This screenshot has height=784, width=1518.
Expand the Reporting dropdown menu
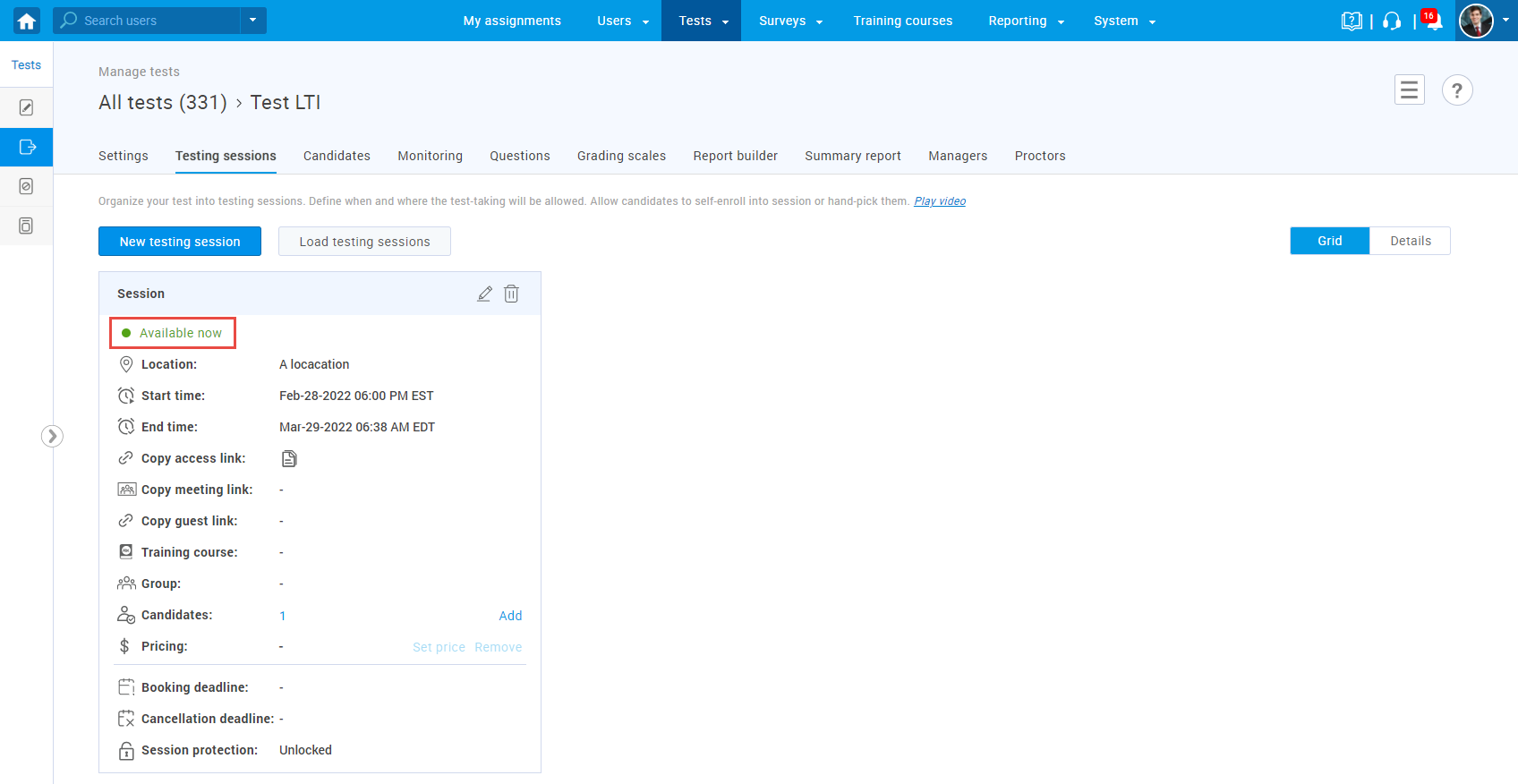(x=1026, y=21)
